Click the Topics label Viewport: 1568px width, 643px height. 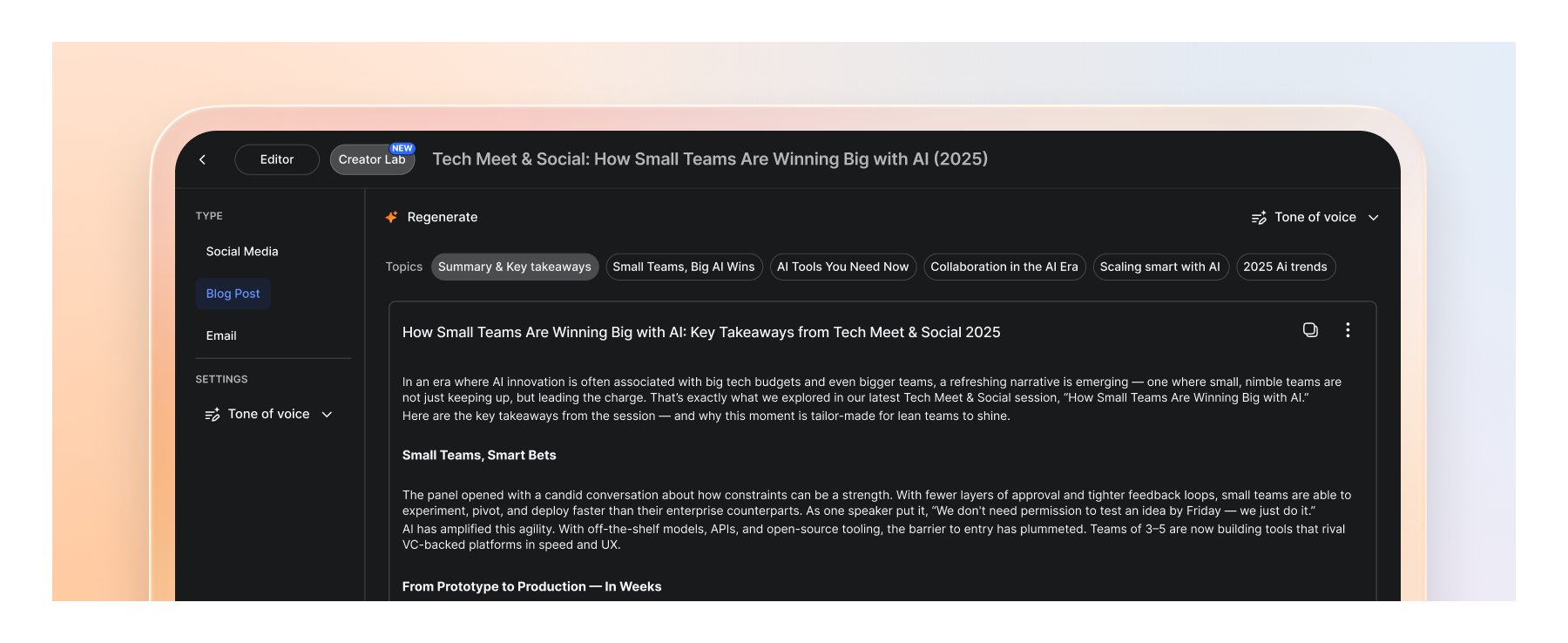404,267
